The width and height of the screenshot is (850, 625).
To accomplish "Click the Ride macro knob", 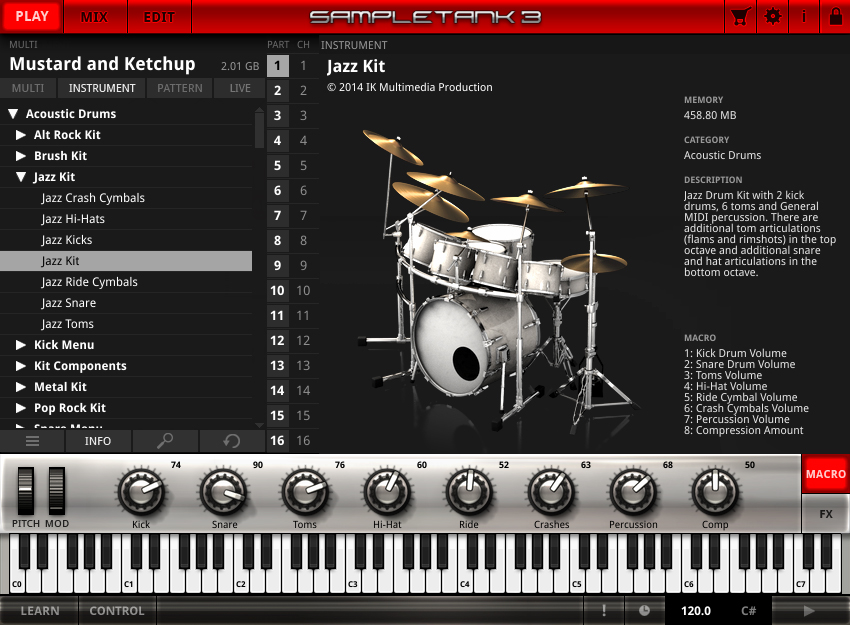I will (469, 492).
